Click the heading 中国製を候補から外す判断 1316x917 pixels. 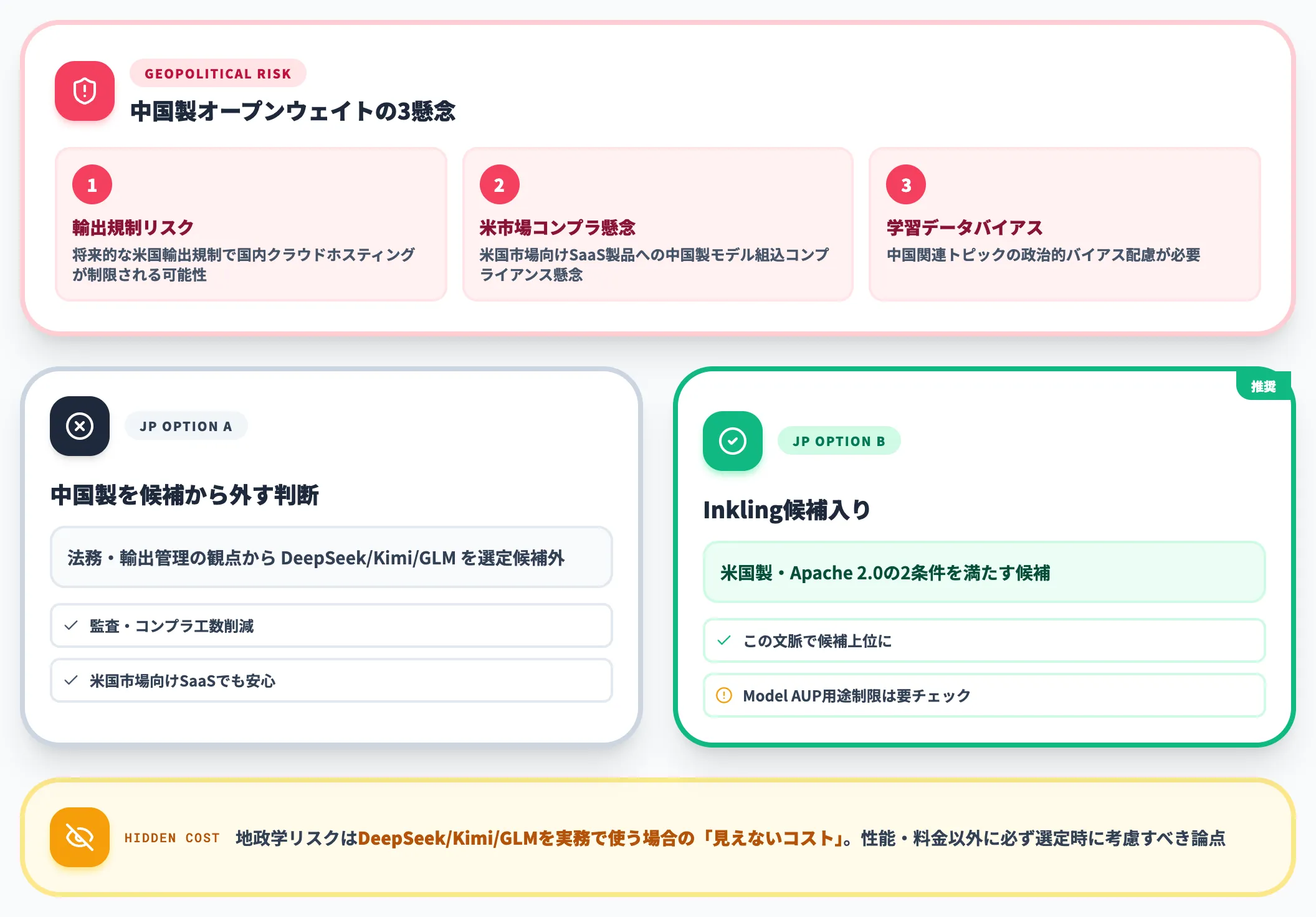[184, 495]
